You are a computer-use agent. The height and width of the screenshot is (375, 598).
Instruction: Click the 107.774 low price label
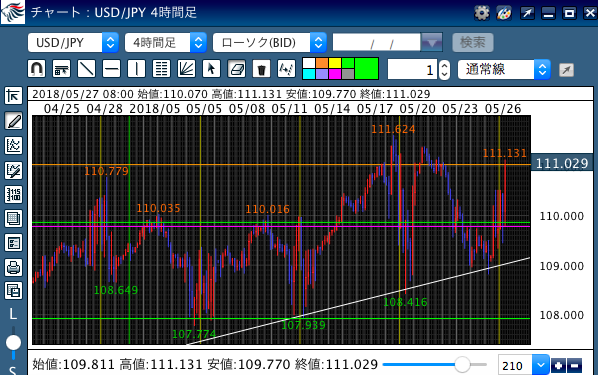[194, 334]
